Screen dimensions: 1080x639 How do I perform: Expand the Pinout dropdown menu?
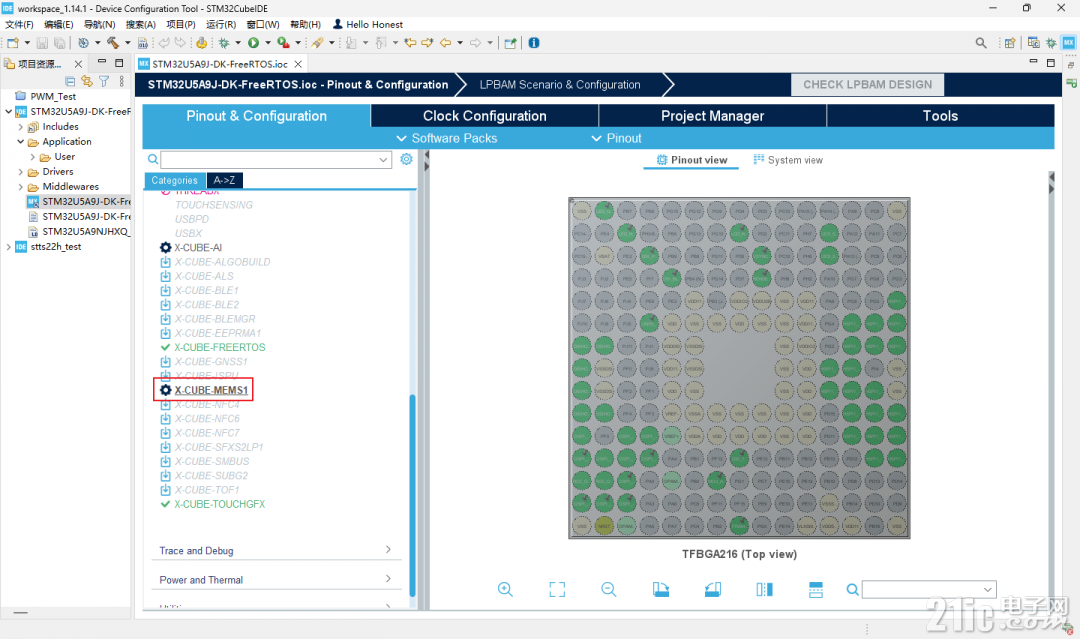[x=616, y=138]
